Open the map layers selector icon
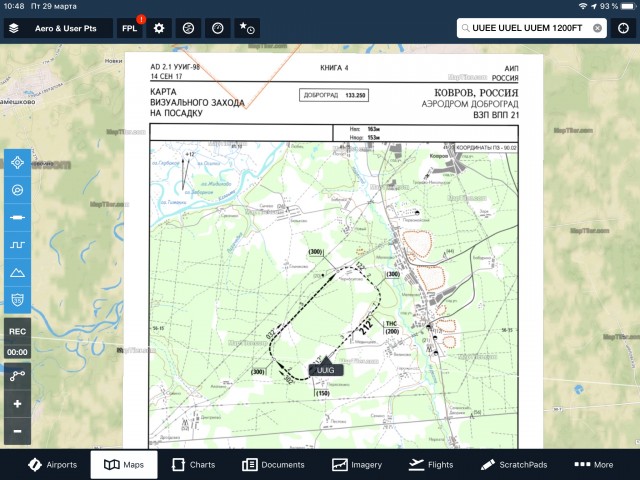 (14, 28)
